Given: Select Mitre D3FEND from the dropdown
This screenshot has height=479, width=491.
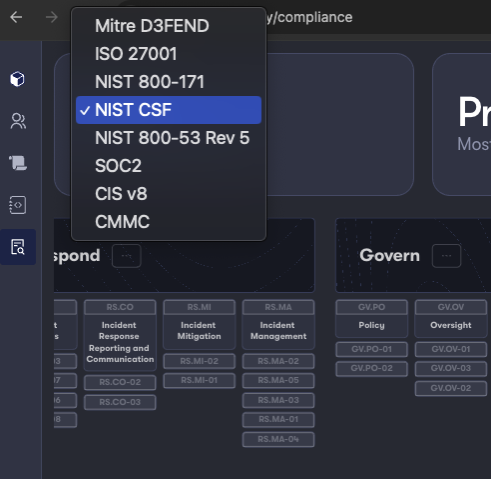Looking at the screenshot, I should click(169, 26).
